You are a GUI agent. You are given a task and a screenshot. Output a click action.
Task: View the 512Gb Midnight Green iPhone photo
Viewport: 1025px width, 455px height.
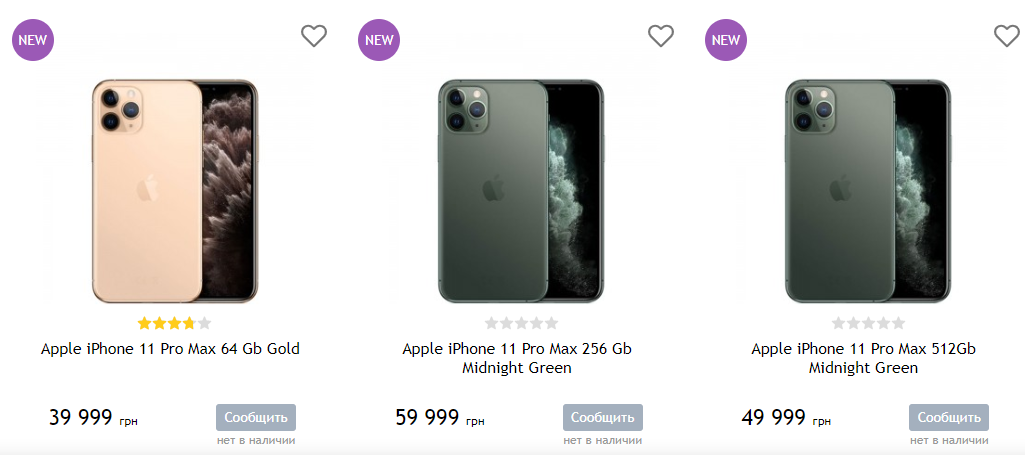click(x=868, y=191)
